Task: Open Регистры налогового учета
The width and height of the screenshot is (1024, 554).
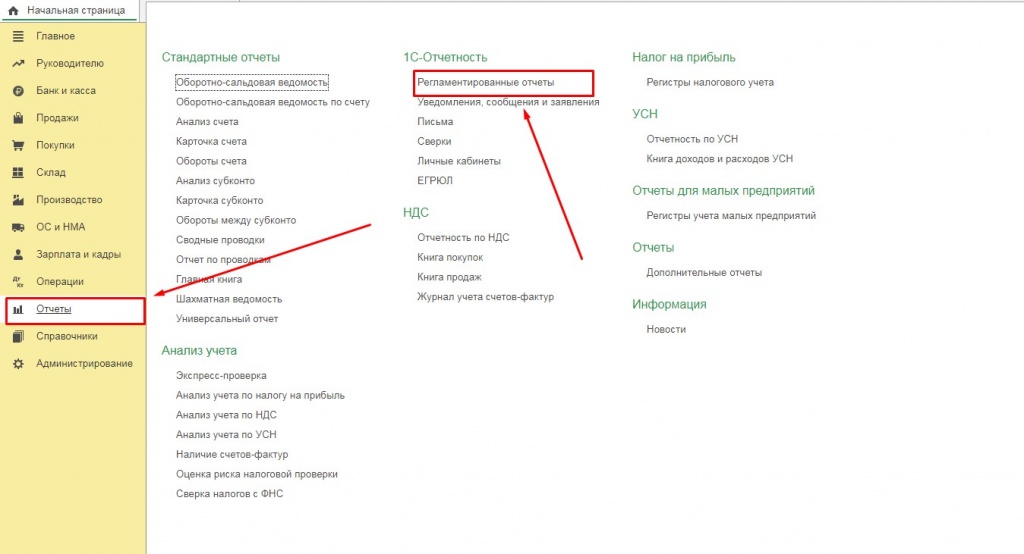Action: (x=710, y=82)
